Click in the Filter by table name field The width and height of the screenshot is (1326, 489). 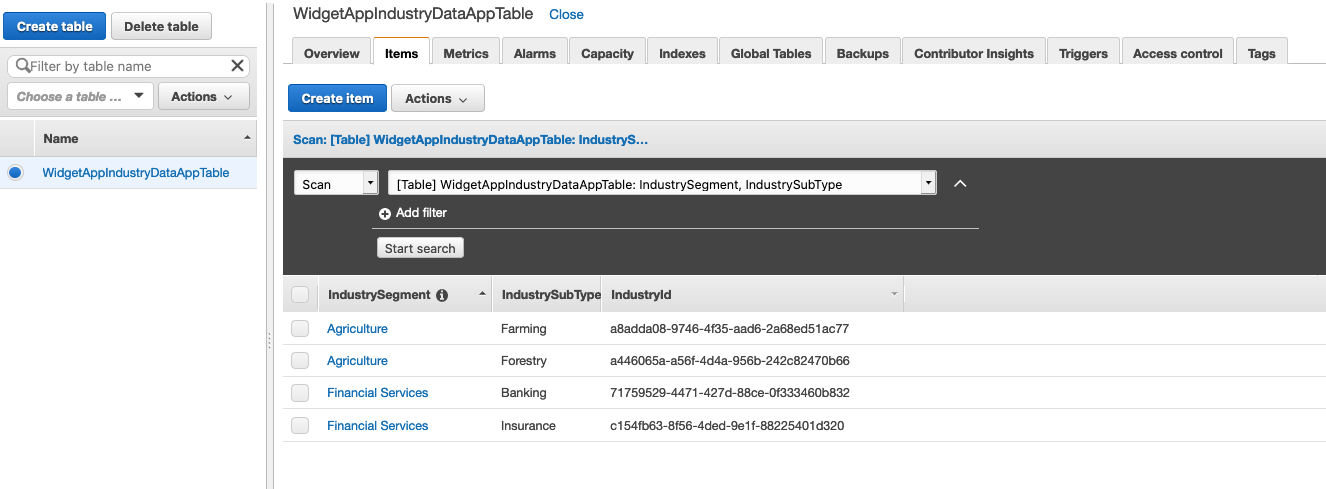pos(128,66)
